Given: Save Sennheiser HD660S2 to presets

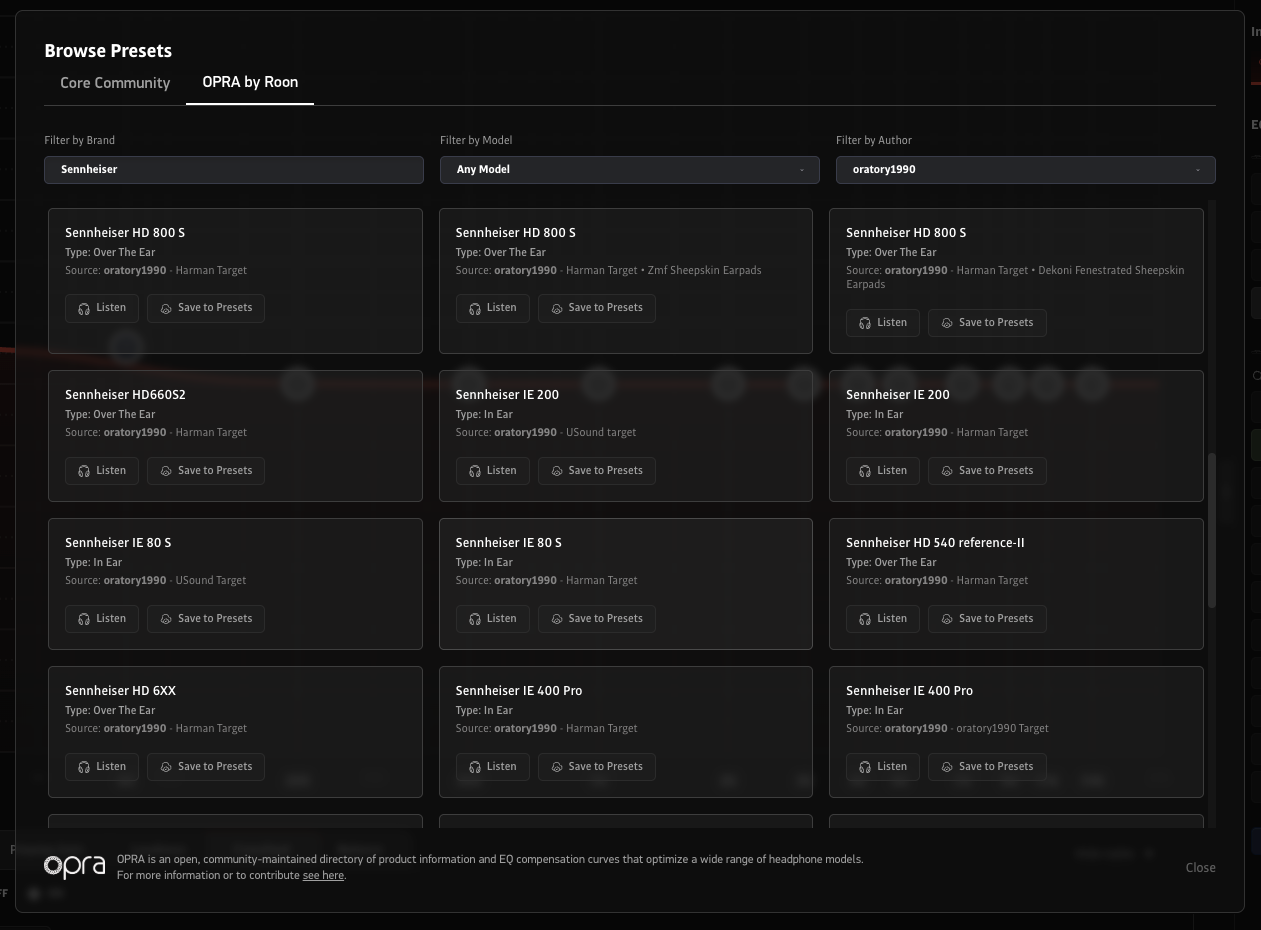Looking at the screenshot, I should (206, 471).
